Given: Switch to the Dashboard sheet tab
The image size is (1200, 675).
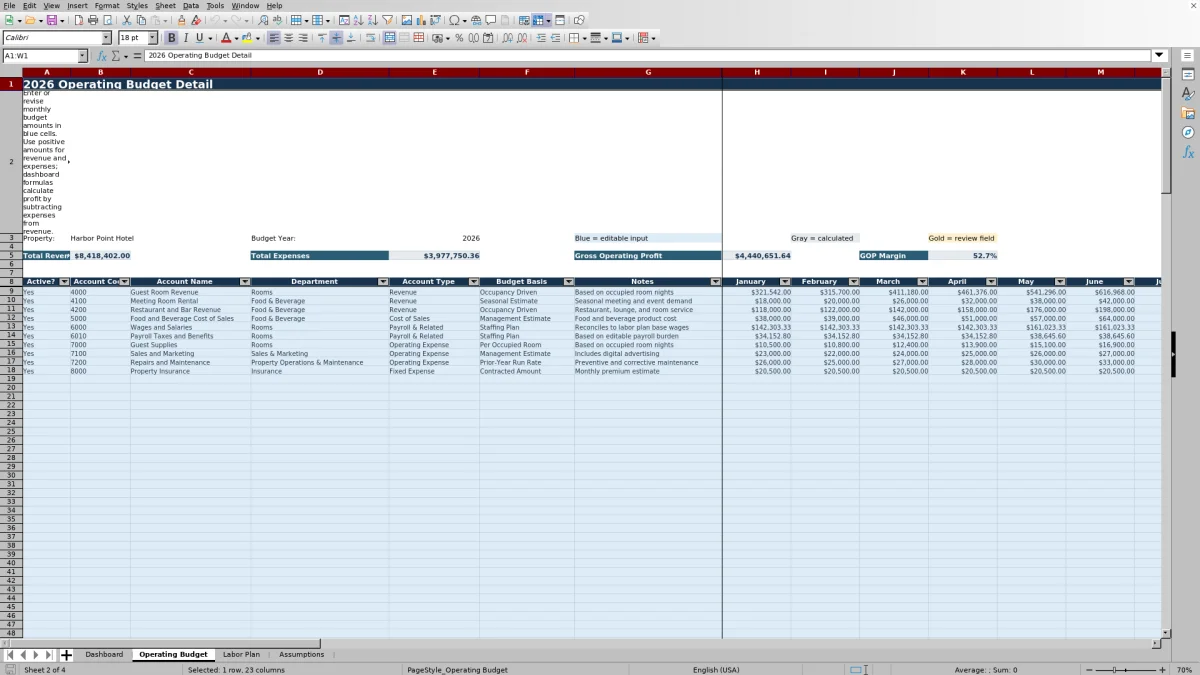Looking at the screenshot, I should coord(104,655).
